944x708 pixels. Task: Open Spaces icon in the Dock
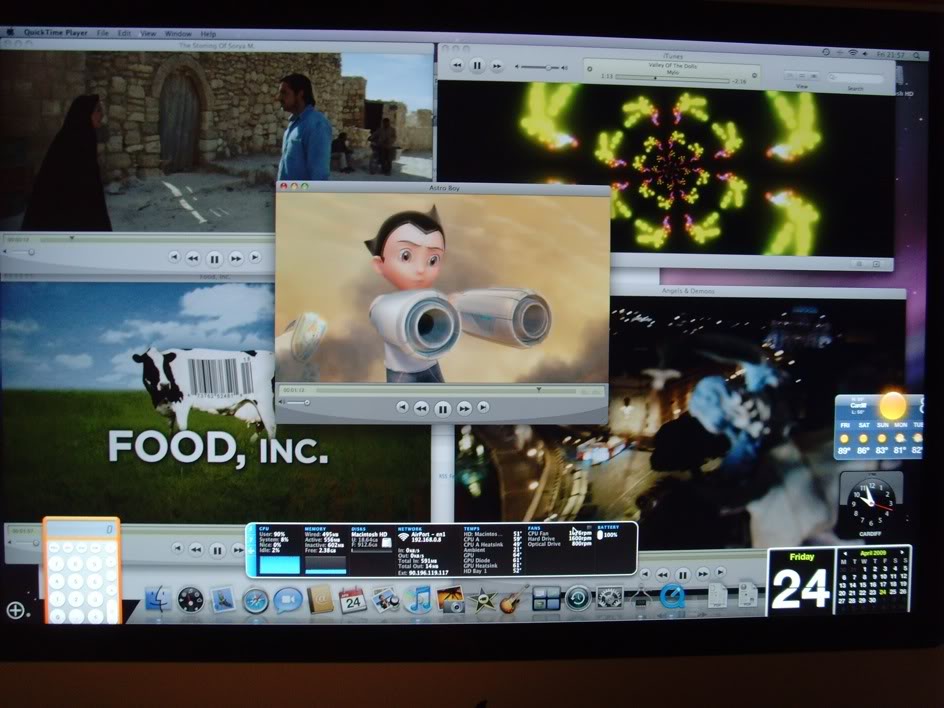coord(546,600)
